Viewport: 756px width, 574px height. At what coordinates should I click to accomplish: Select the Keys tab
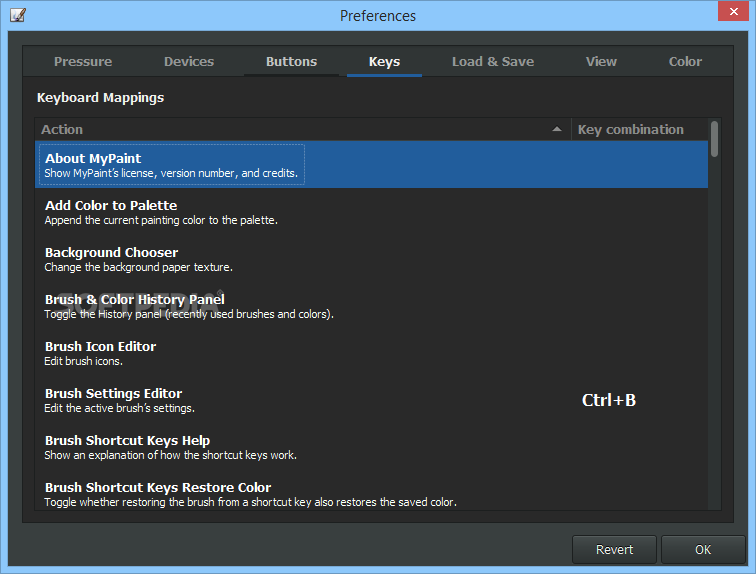tap(384, 62)
